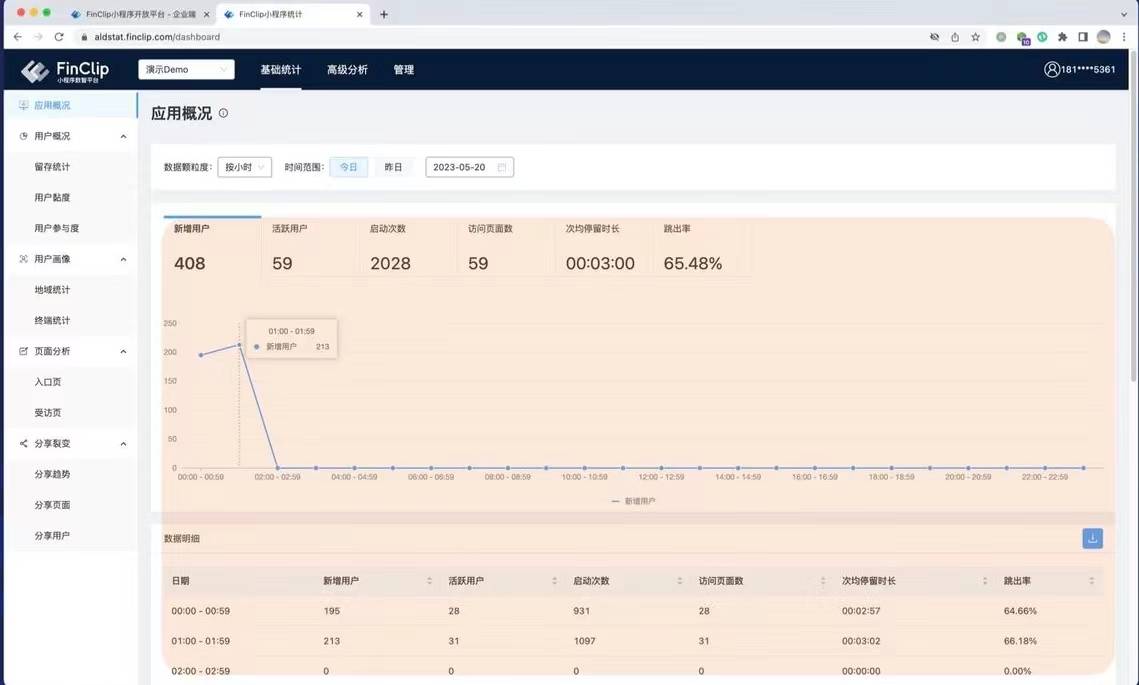The height and width of the screenshot is (685, 1139).
Task: Click the info icon beside 应用概况 title
Action: pos(223,113)
